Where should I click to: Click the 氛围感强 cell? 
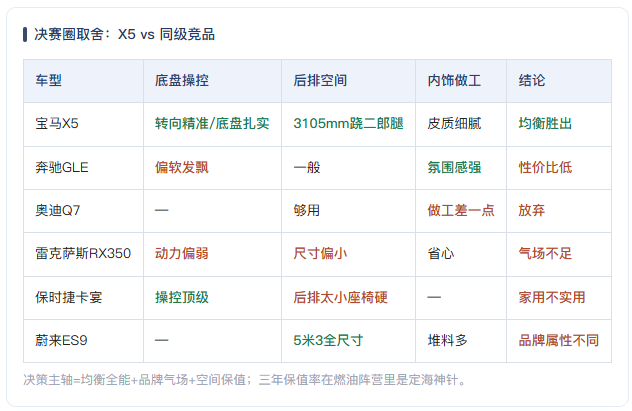pos(461,168)
